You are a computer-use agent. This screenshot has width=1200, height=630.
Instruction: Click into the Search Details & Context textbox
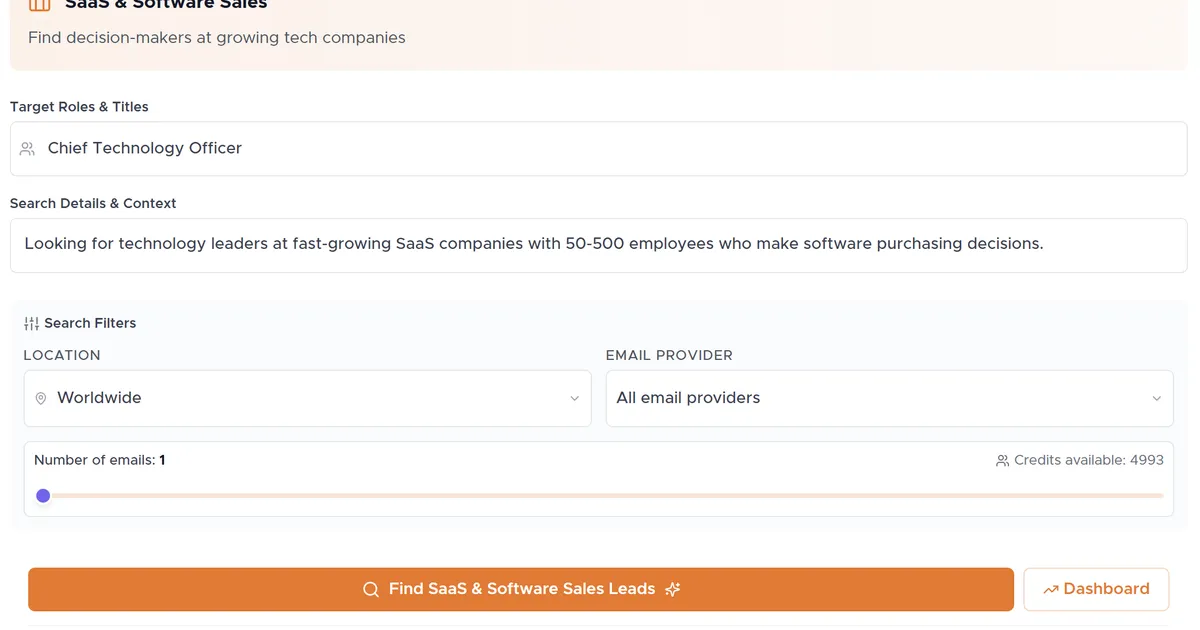point(600,244)
